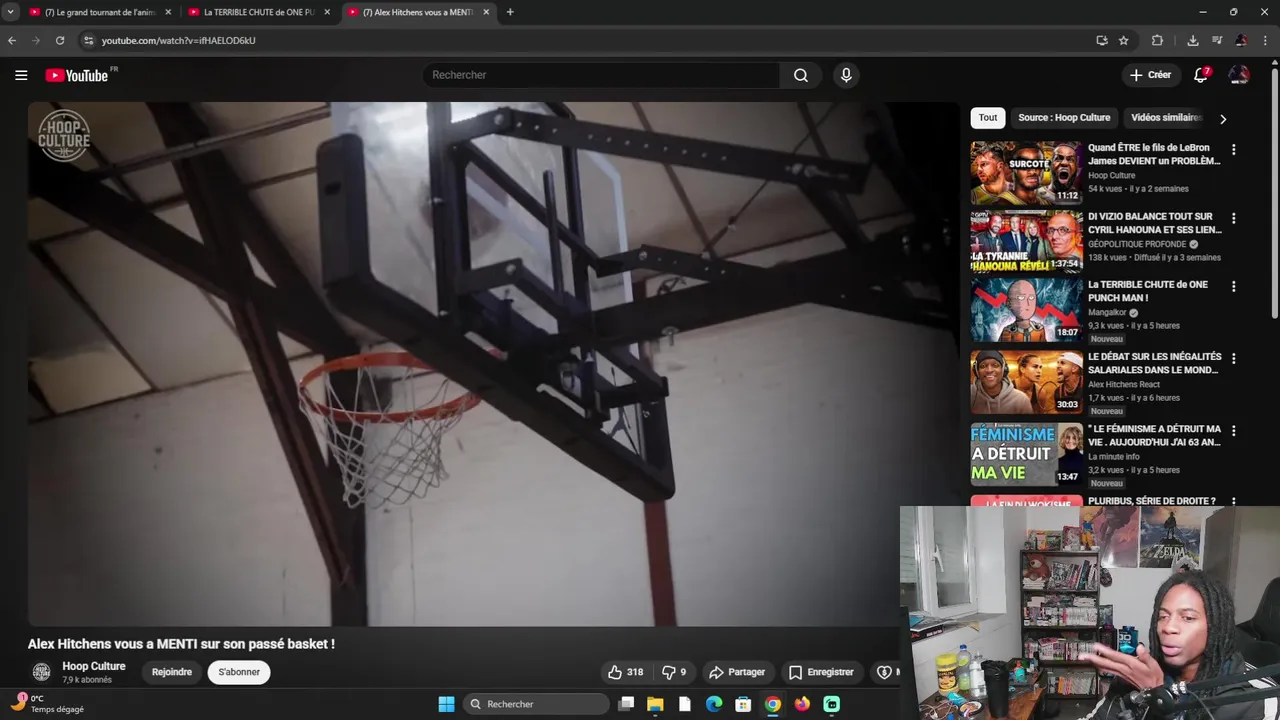Open the Chrome three-dot menu

click(x=1266, y=40)
